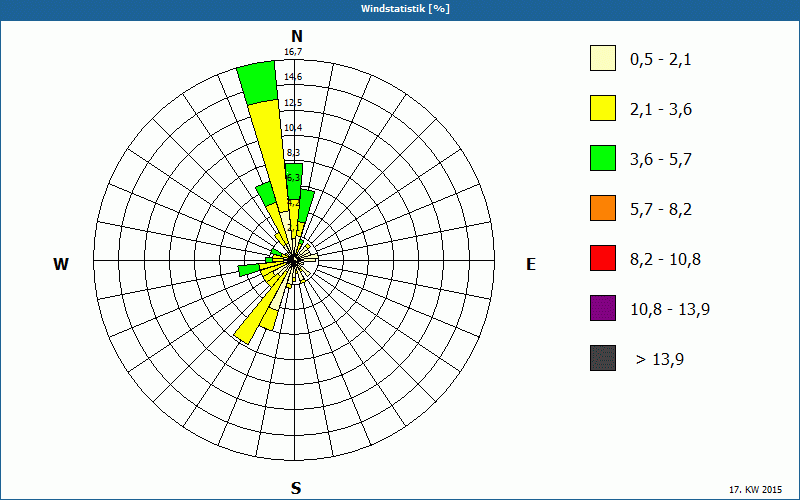Click the red 8,2 - 10,8 legend swatch
Image resolution: width=800 pixels, height=500 pixels.
tap(603, 258)
